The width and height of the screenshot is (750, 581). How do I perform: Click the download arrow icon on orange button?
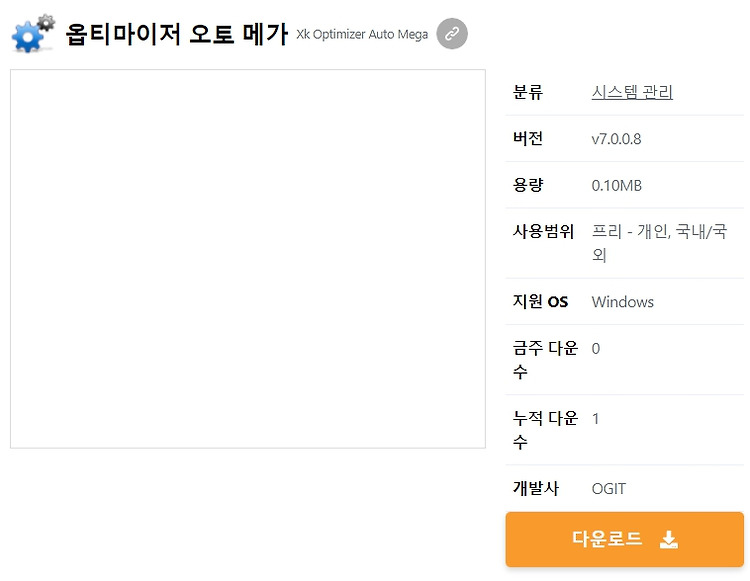click(668, 539)
